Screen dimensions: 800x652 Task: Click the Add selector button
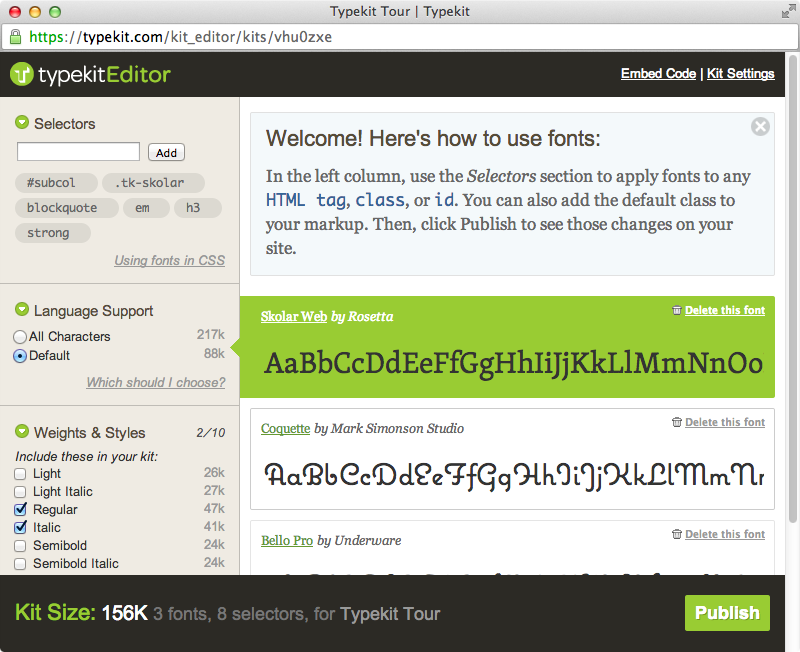[166, 153]
